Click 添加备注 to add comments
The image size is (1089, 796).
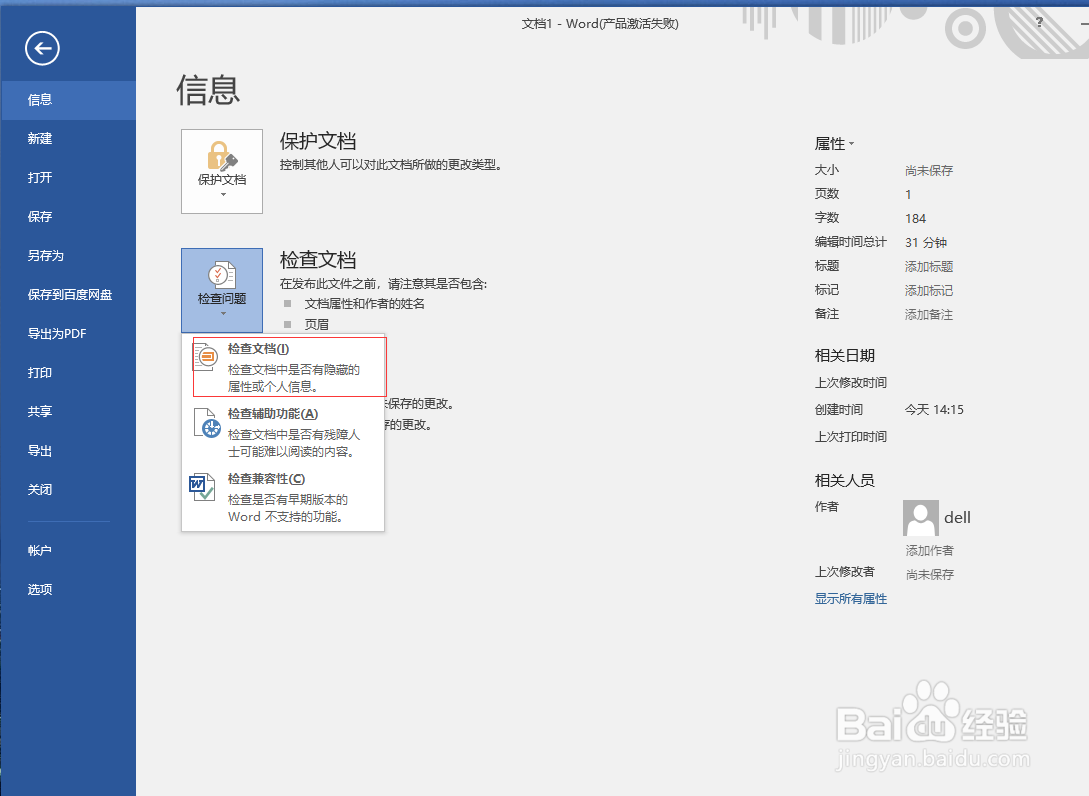927,314
